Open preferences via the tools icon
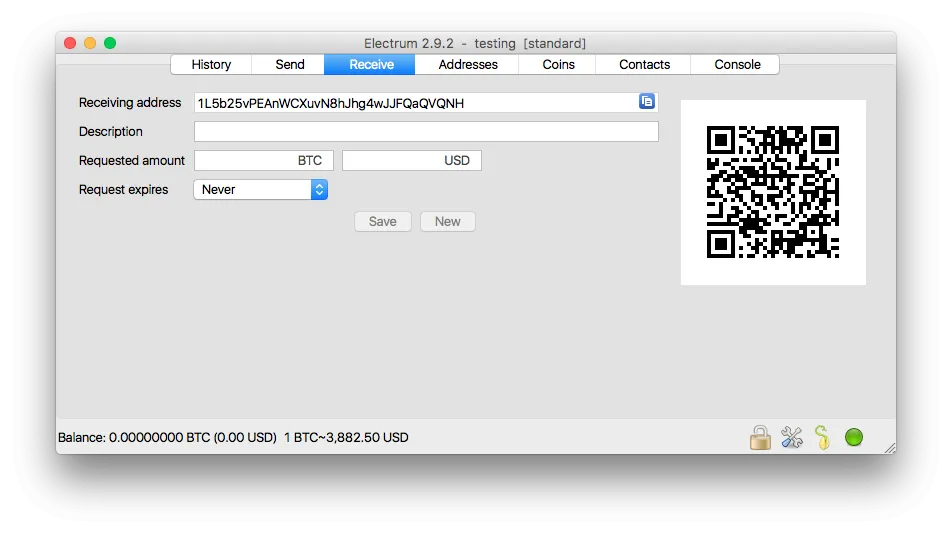The width and height of the screenshot is (952, 534). coord(792,438)
